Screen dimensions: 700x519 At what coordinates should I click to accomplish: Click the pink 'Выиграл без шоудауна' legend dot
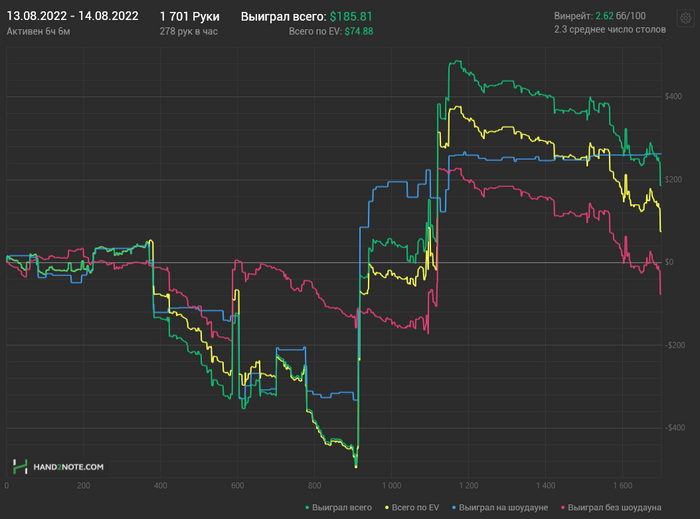point(563,508)
